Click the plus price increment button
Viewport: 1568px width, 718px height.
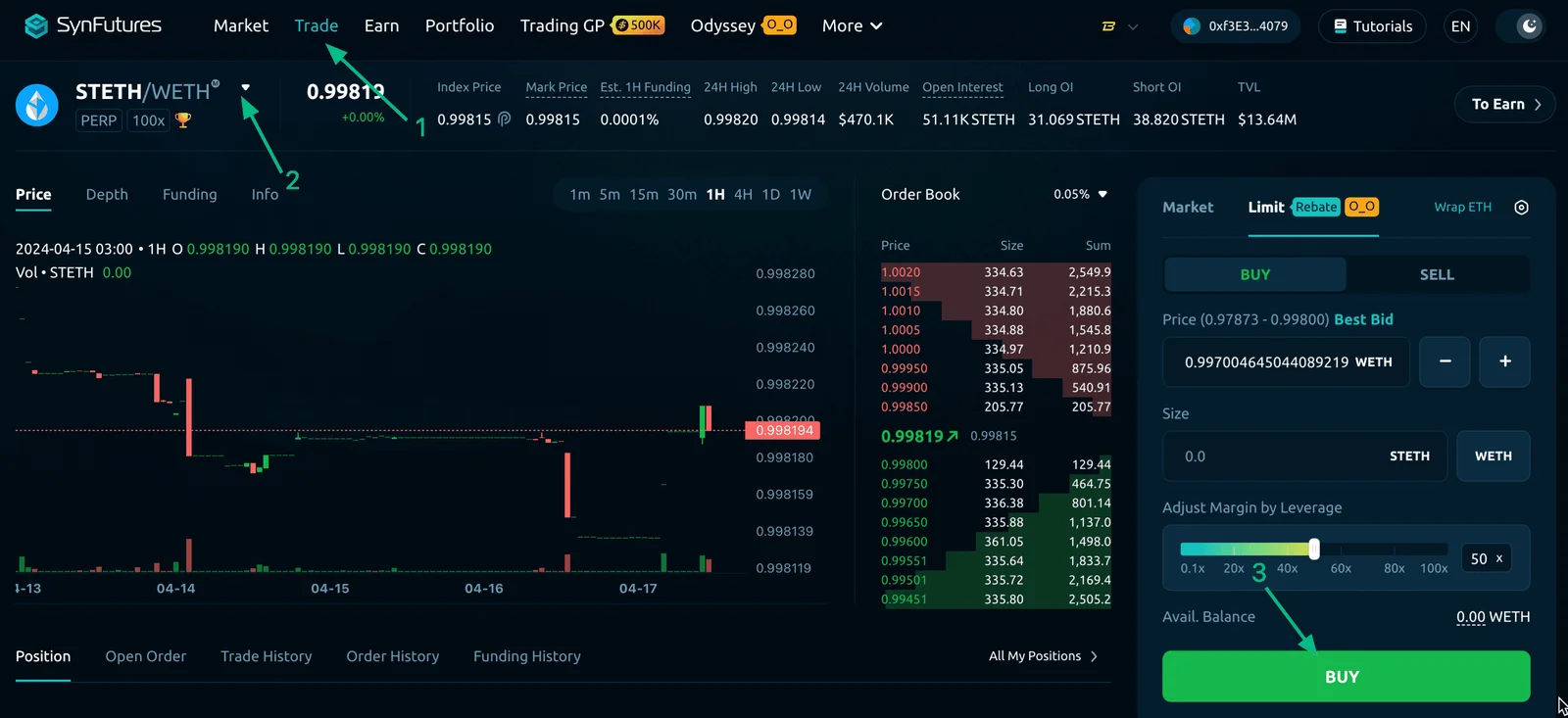(x=1504, y=361)
